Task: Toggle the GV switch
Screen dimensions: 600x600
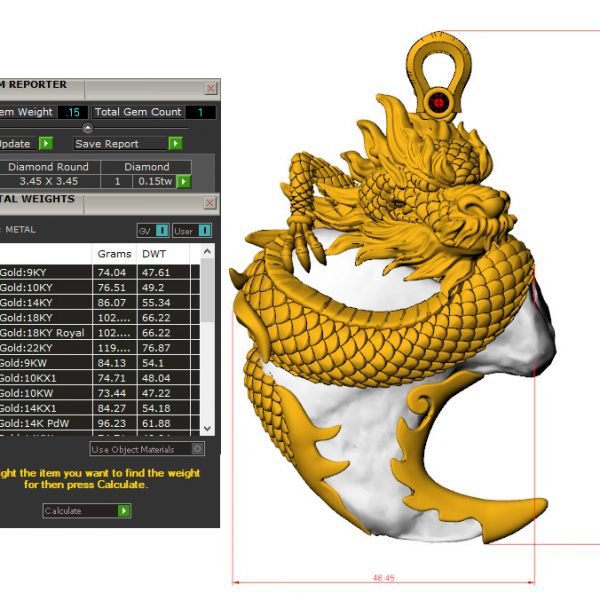Action: (162, 230)
